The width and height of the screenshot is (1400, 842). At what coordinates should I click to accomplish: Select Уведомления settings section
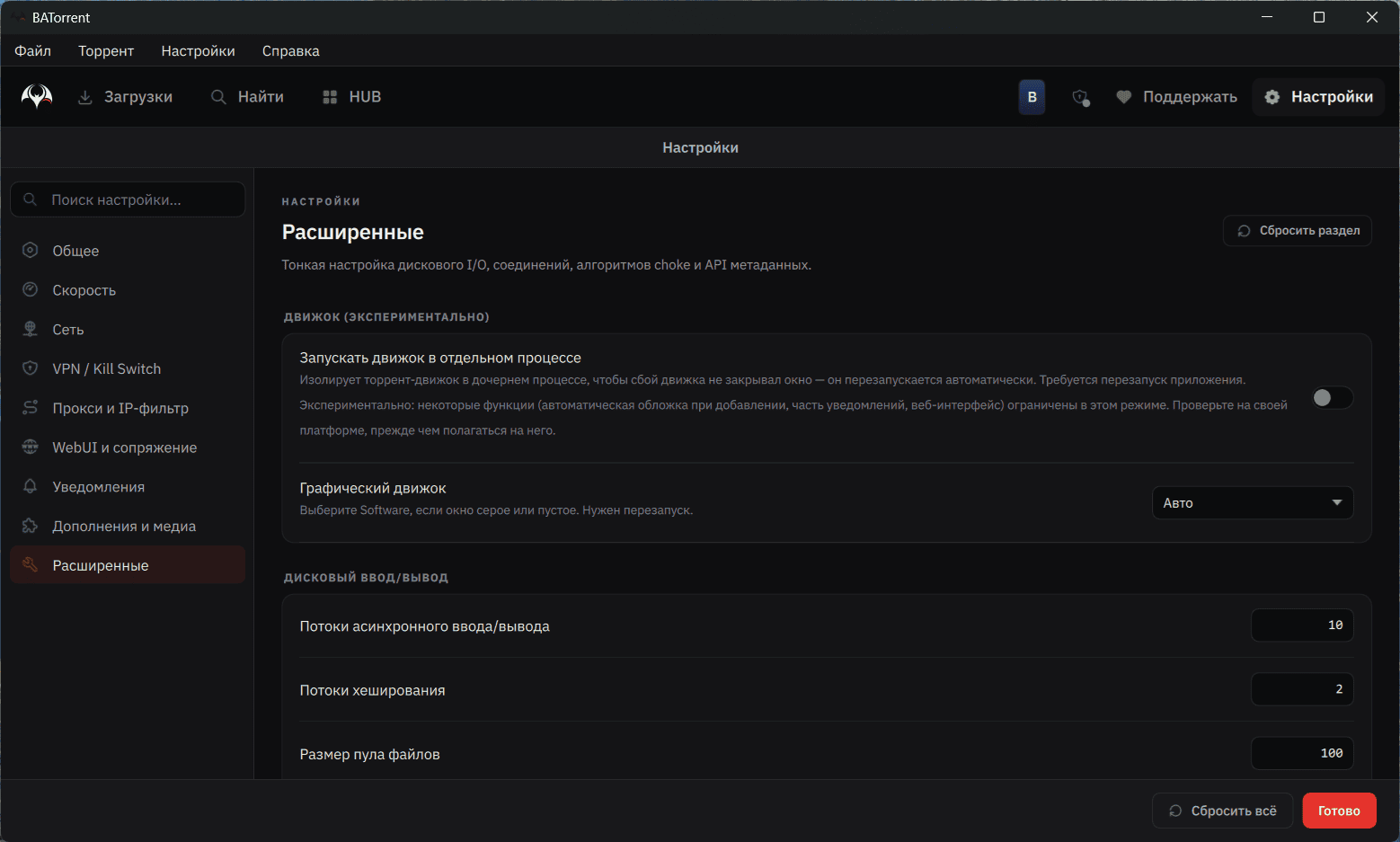128,487
